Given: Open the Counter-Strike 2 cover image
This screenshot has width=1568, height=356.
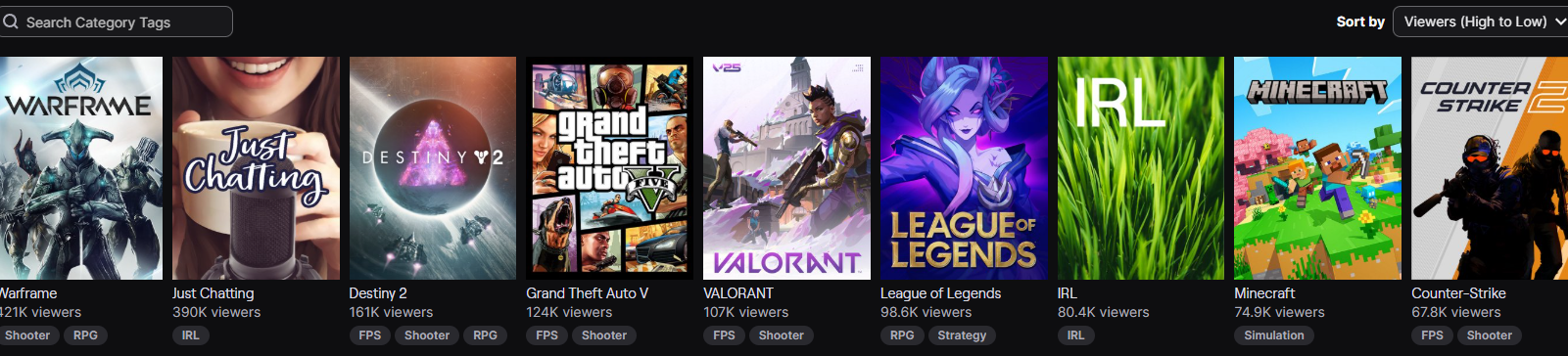Looking at the screenshot, I should coord(1490,168).
